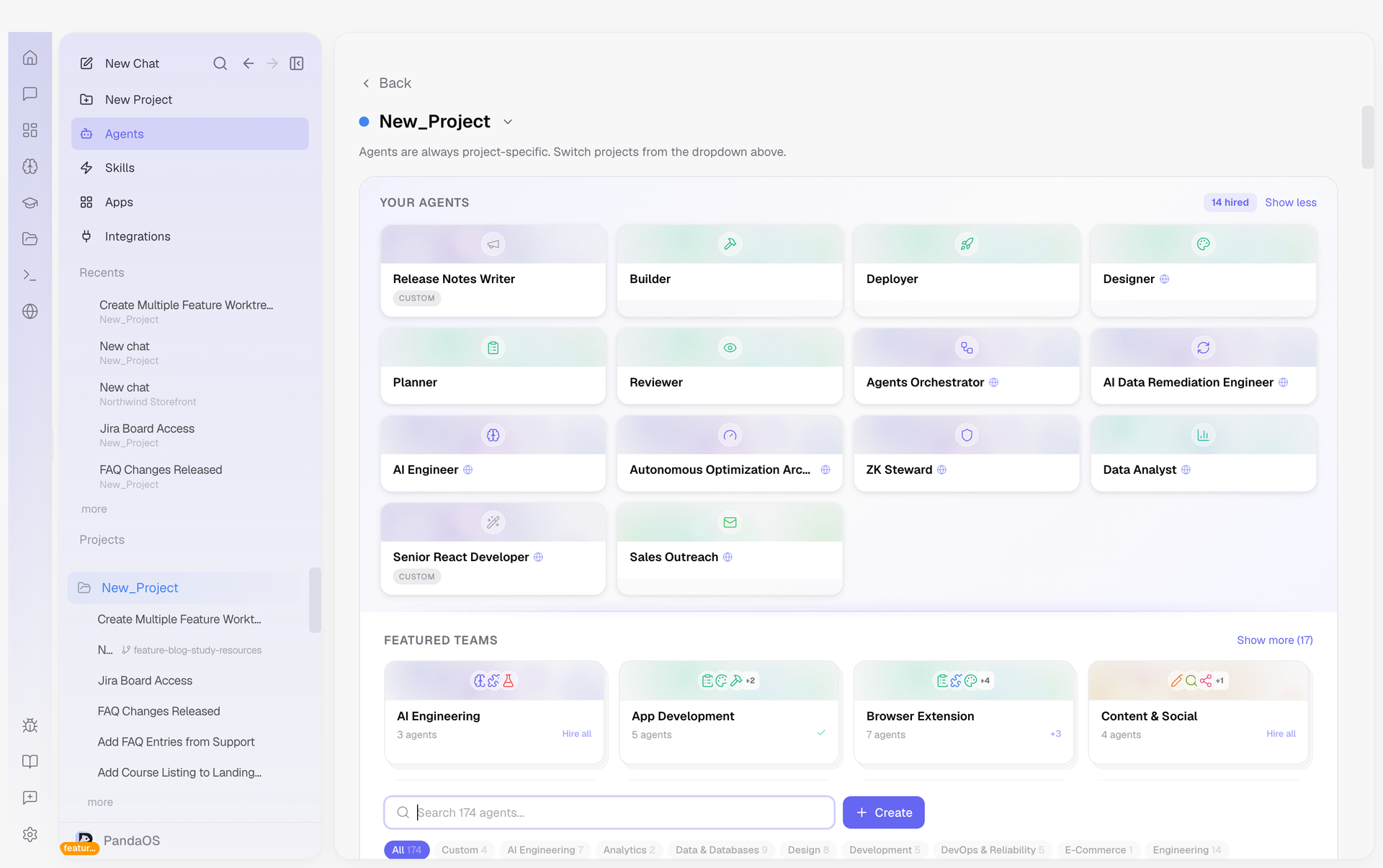Expand more under Projects list

click(100, 802)
